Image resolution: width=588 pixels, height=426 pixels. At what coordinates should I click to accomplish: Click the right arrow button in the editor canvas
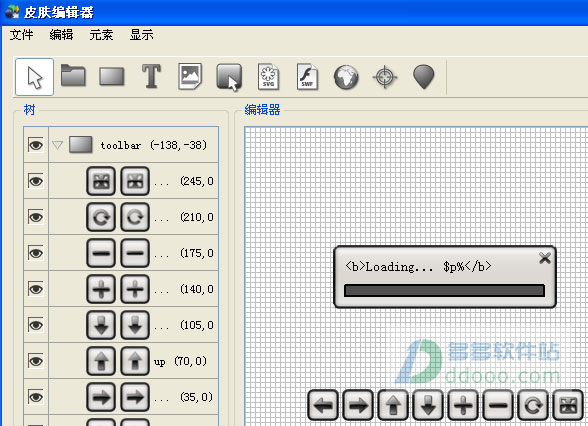[358, 405]
